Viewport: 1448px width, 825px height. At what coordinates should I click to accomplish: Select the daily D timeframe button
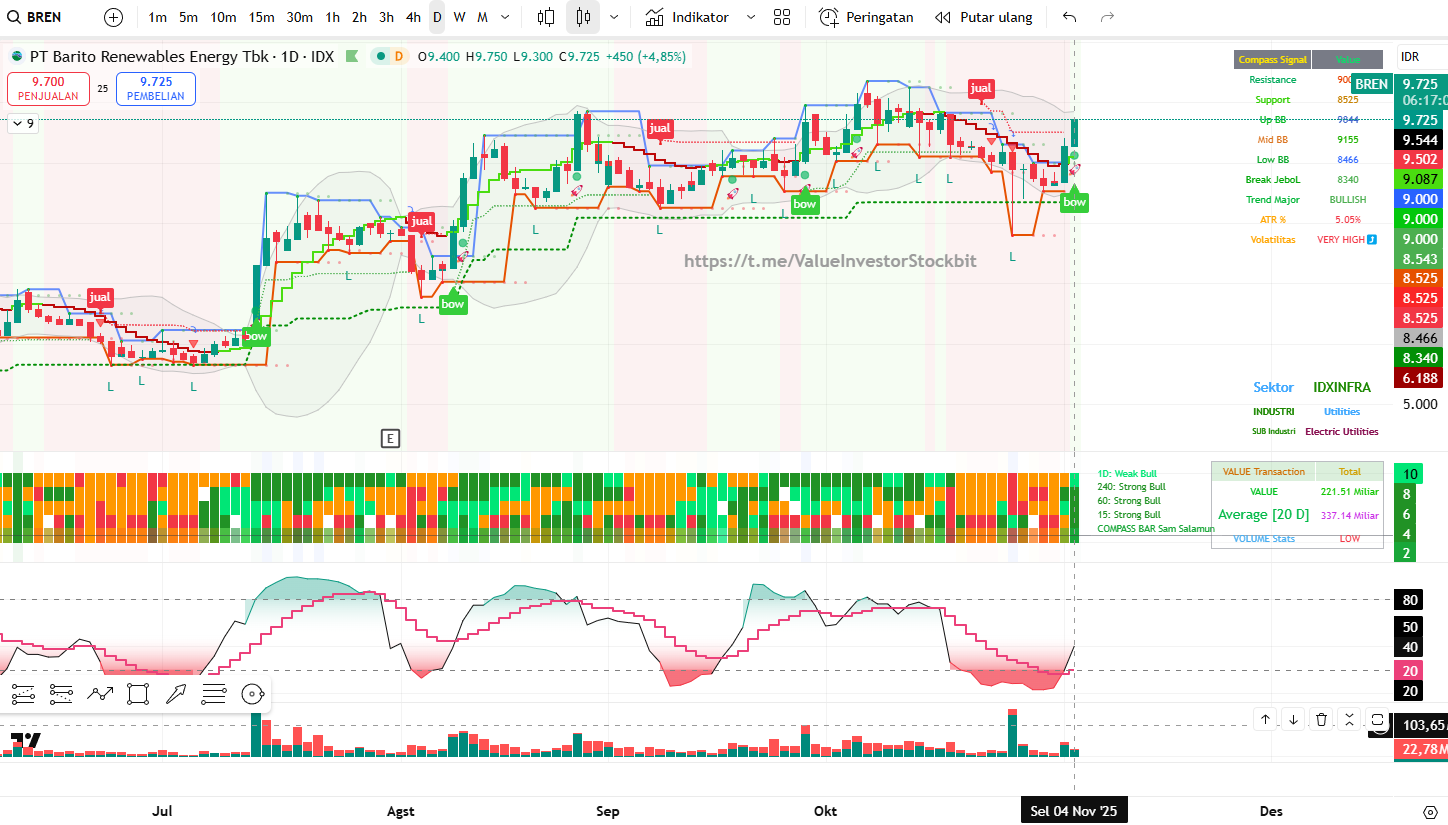(437, 17)
